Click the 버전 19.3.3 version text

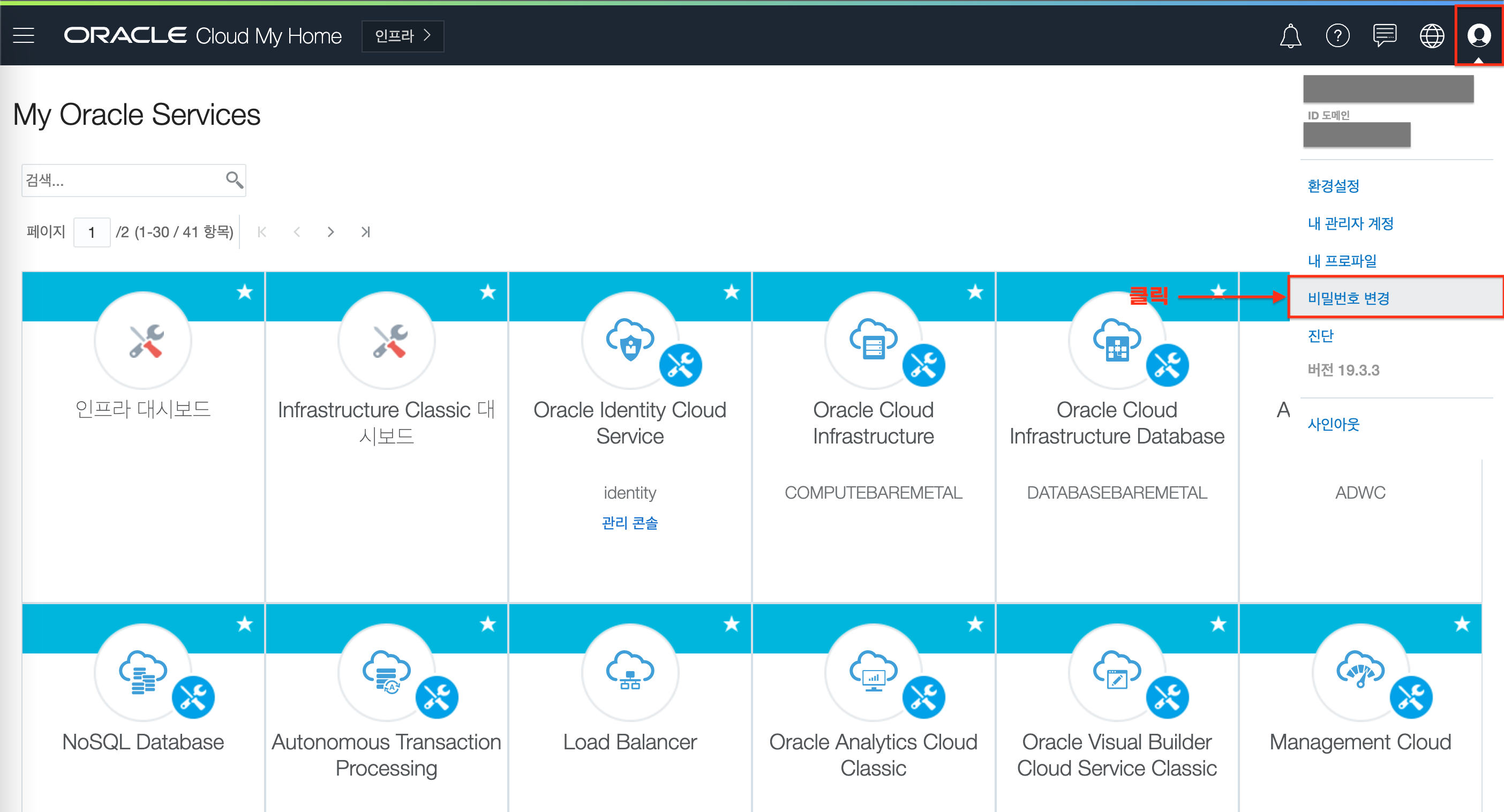(x=1343, y=370)
